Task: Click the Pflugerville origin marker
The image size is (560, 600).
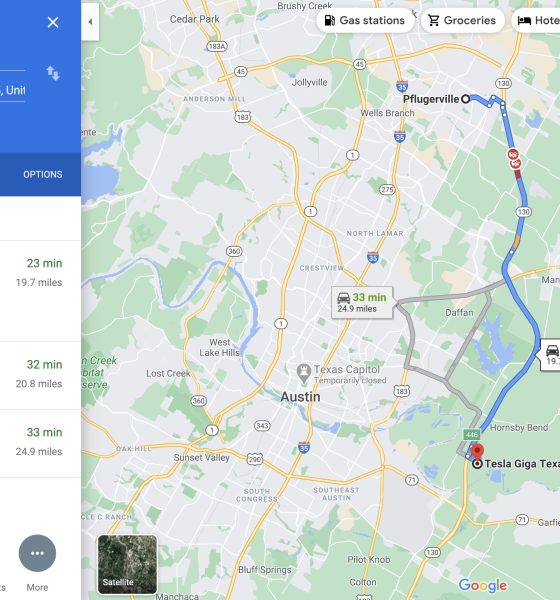Action: tap(465, 99)
